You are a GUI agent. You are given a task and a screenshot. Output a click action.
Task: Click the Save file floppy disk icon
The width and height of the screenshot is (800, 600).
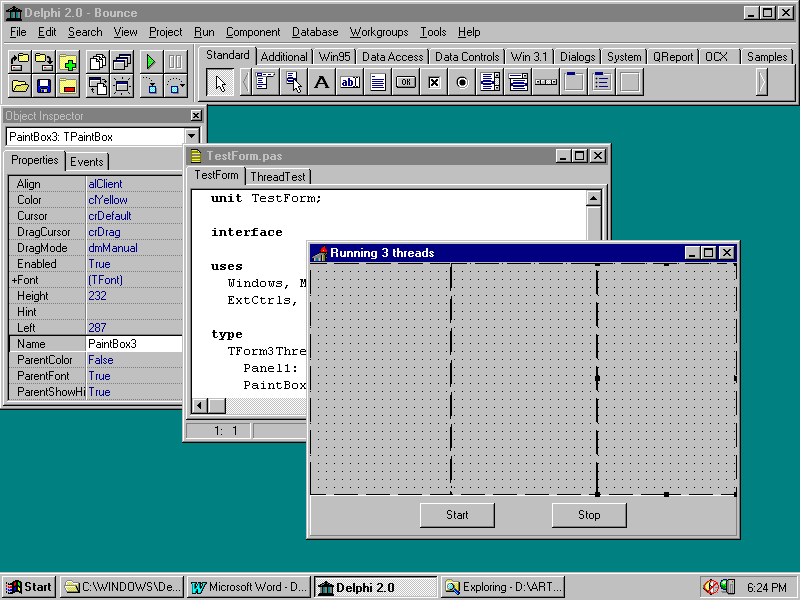44,86
